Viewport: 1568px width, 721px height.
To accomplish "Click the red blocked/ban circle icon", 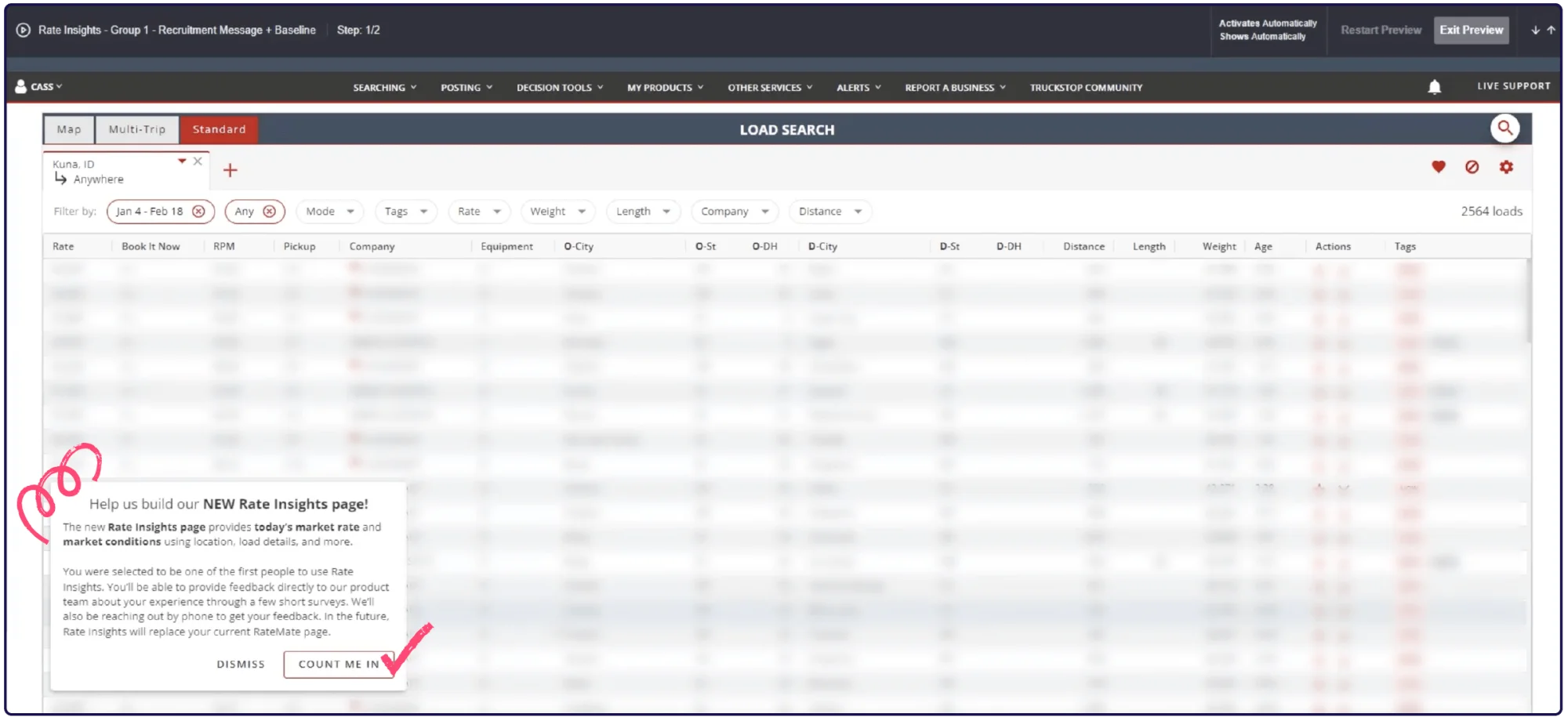I will click(x=1472, y=167).
